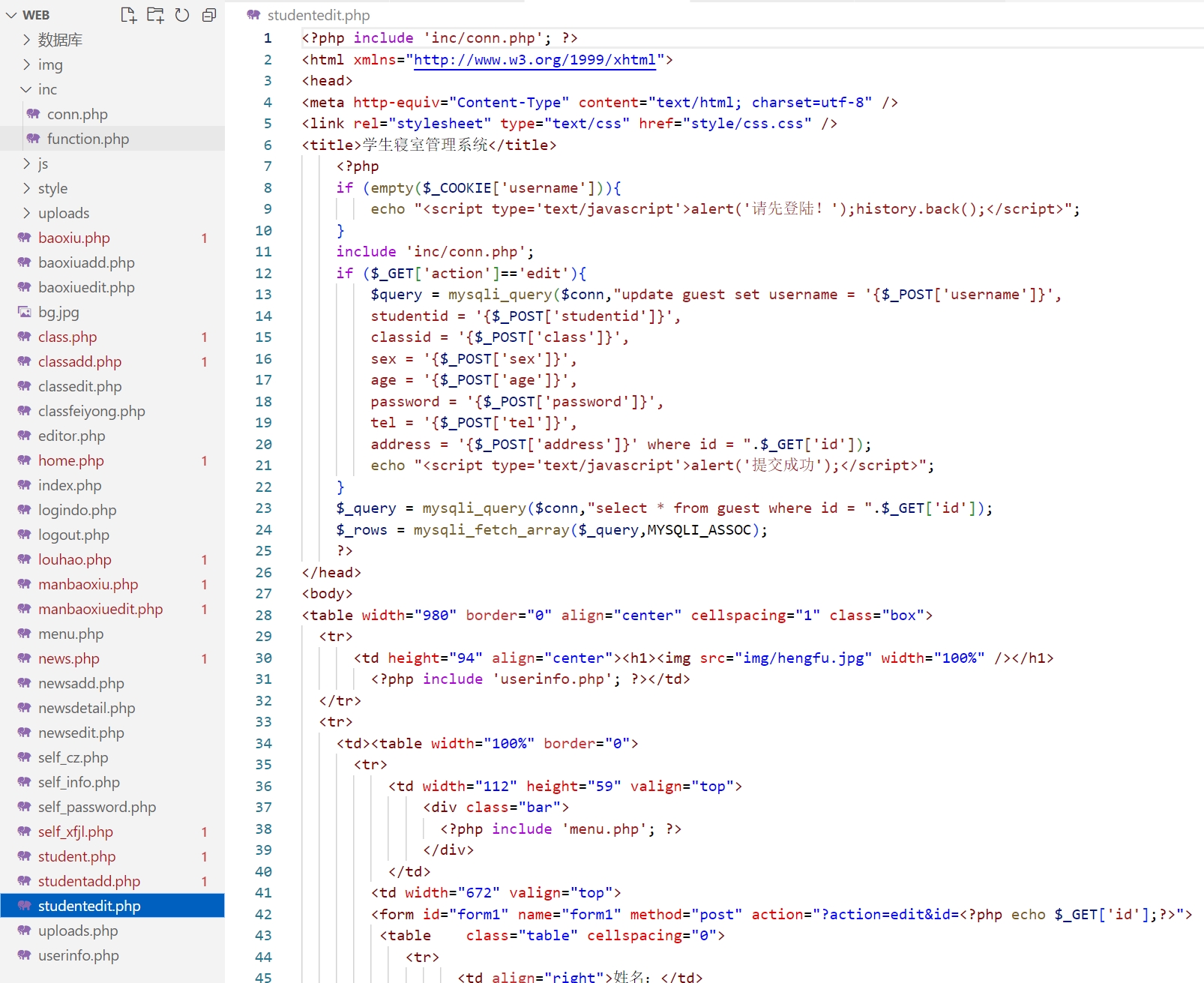Click the <title> line of code
Screen dimensions: 1204x983
[429, 145]
